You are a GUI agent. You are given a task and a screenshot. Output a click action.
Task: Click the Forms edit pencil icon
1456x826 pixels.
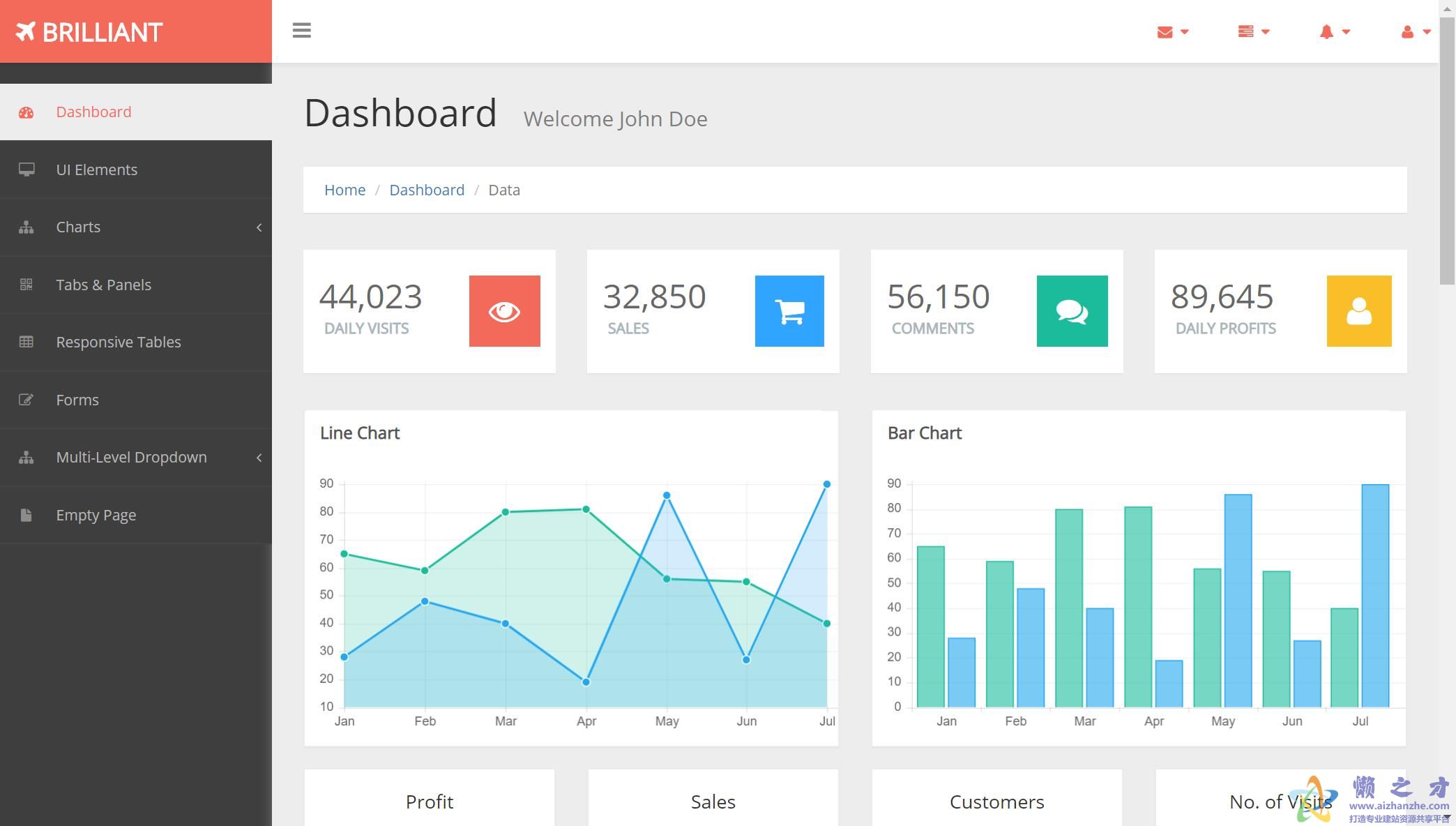pyautogui.click(x=26, y=400)
